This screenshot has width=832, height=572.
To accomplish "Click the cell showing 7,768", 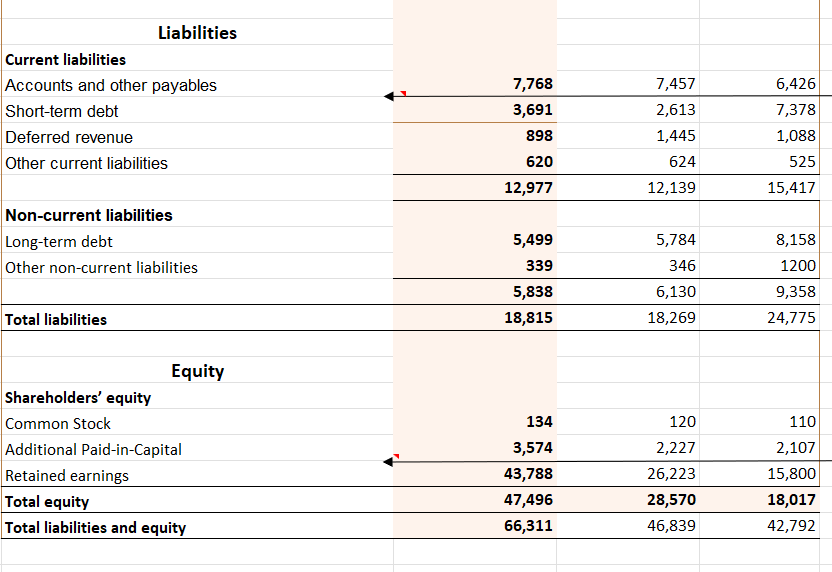I will tap(475, 84).
